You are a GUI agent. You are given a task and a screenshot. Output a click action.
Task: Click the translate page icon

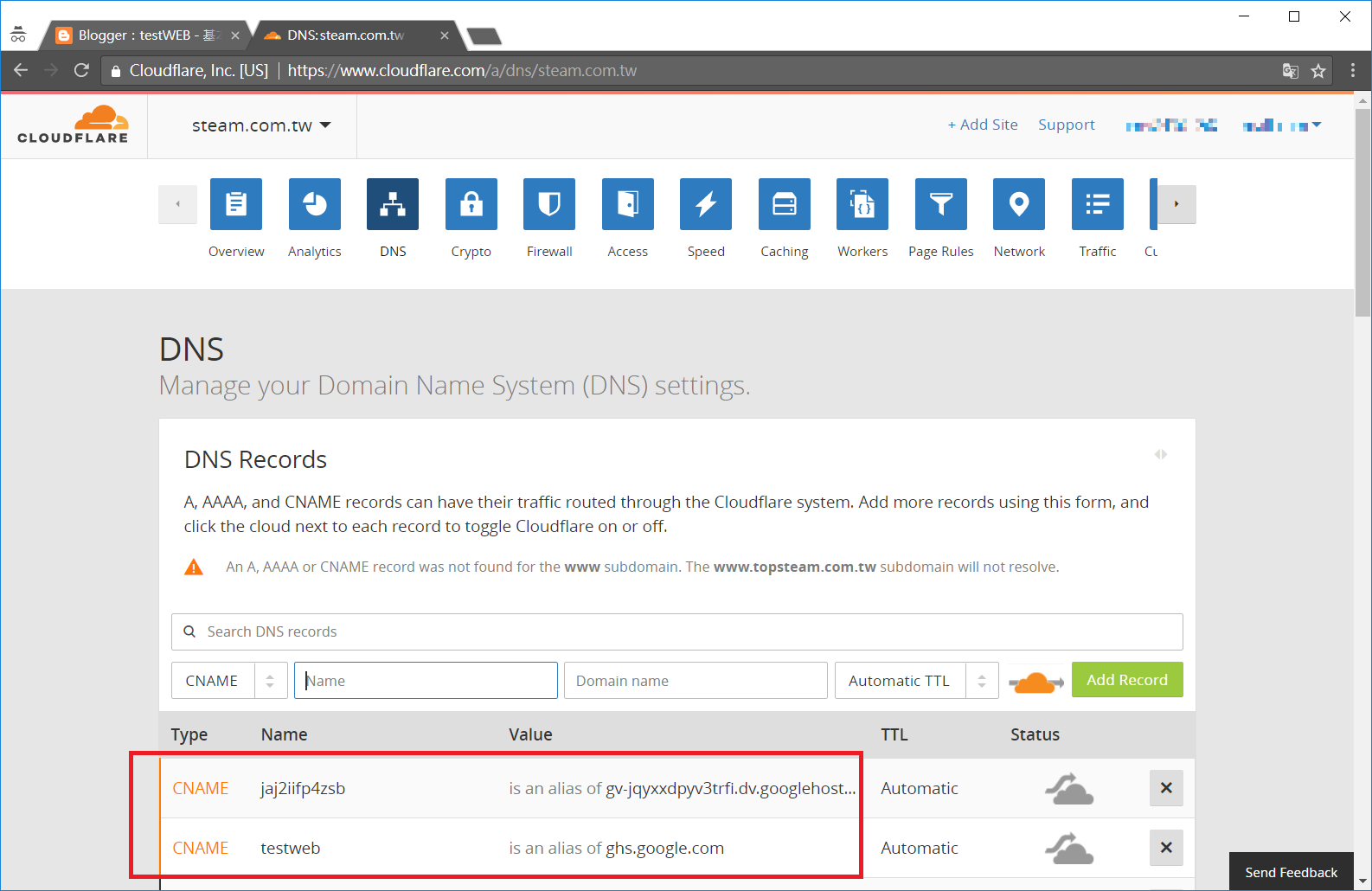(x=1291, y=71)
